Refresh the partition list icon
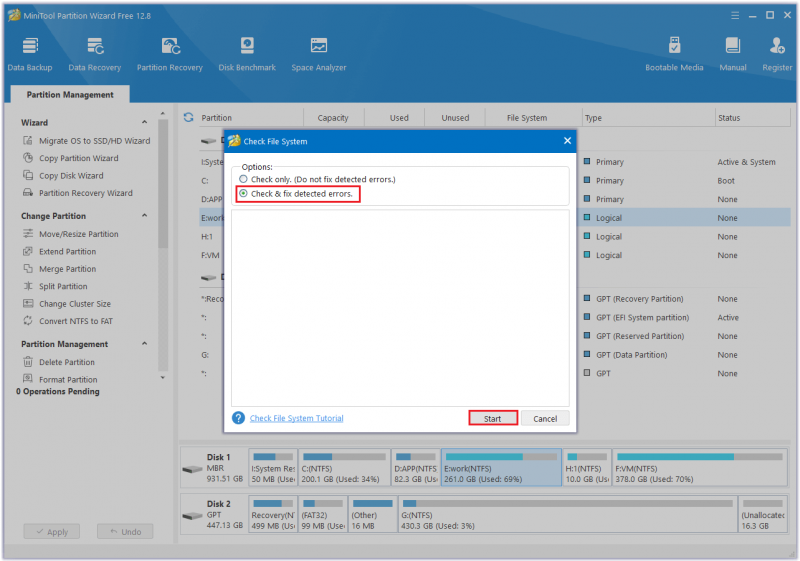This screenshot has height=561, width=800. [188, 117]
